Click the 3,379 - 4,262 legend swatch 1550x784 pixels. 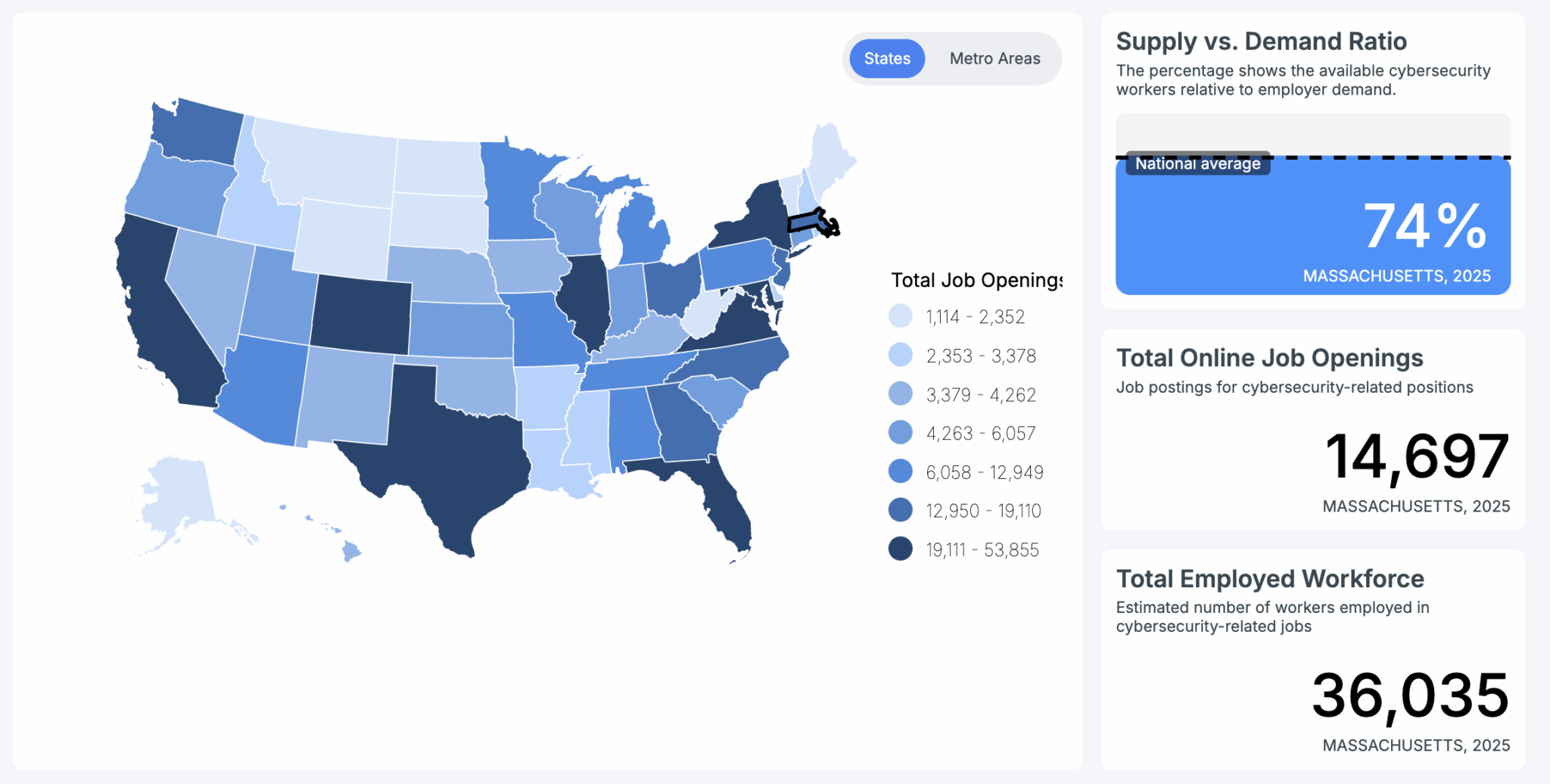coord(901,394)
